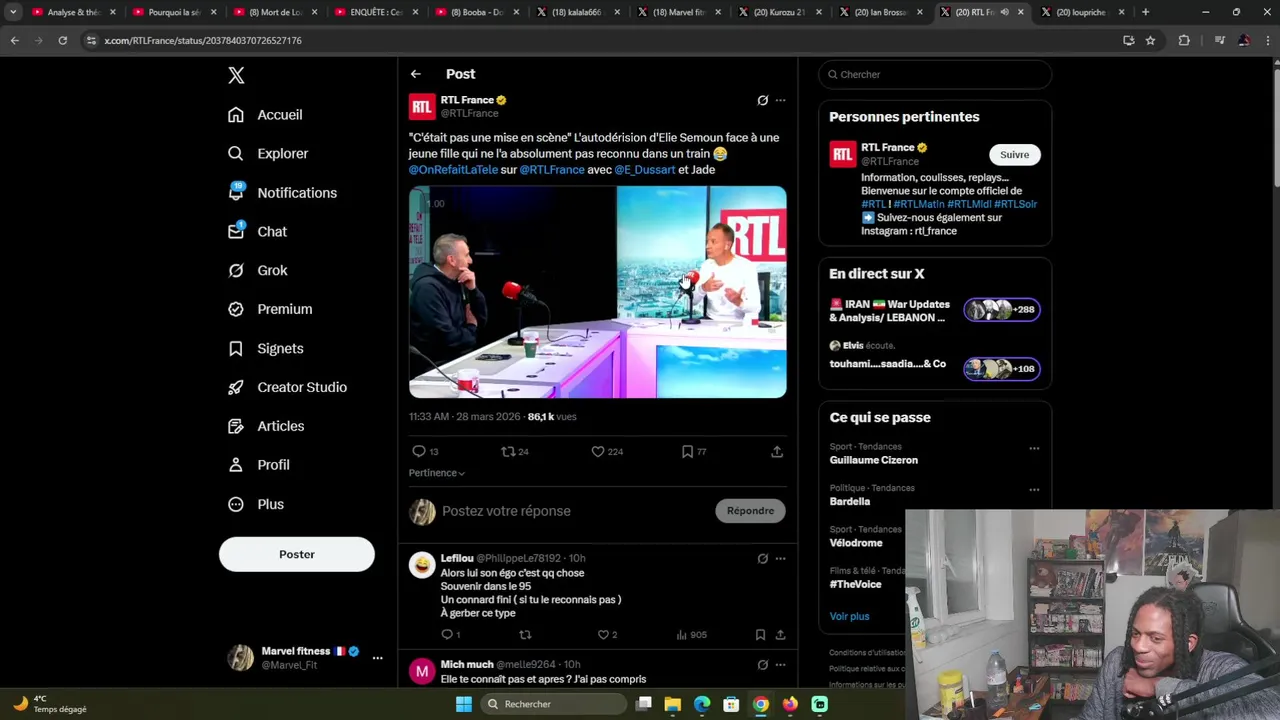This screenshot has width=1280, height=720.
Task: Share Lefilou's reply
Action: [780, 635]
